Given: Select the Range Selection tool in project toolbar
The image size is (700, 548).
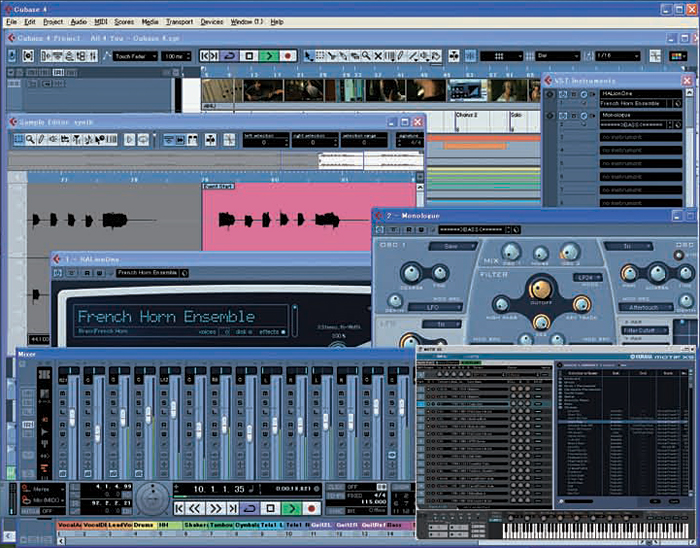Looking at the screenshot, I should (320, 56).
